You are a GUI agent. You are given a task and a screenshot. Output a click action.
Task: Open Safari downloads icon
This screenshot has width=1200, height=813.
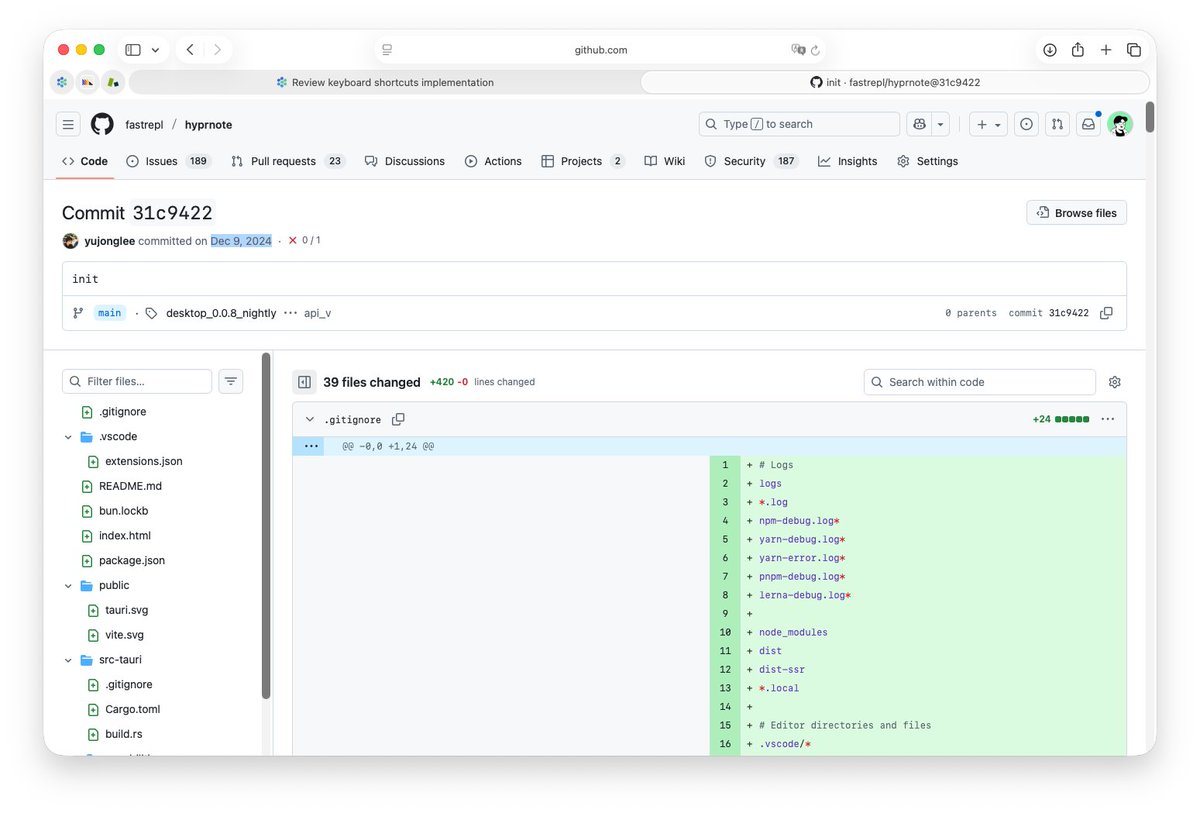(x=1050, y=50)
